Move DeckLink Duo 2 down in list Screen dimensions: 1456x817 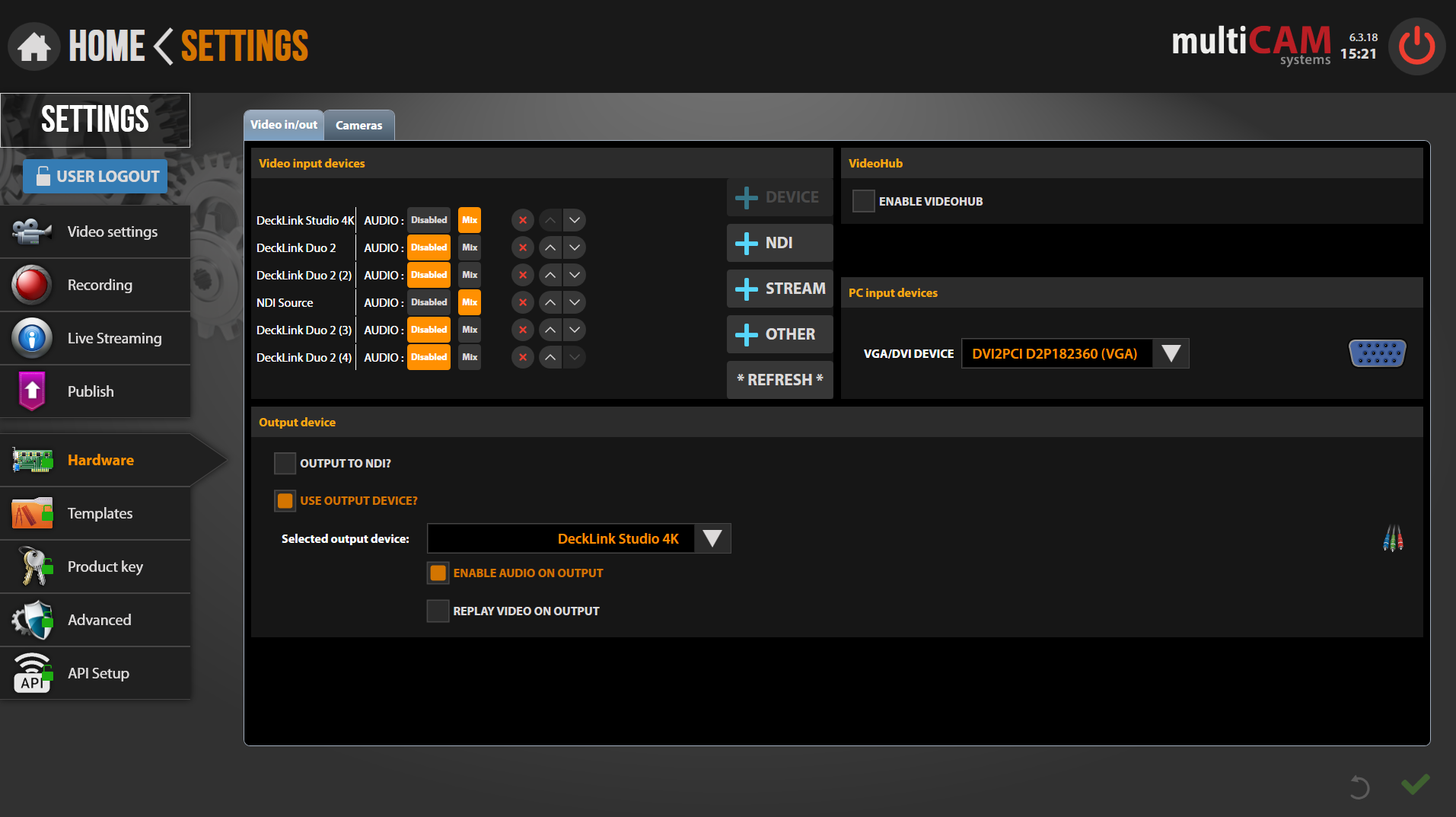tap(575, 247)
